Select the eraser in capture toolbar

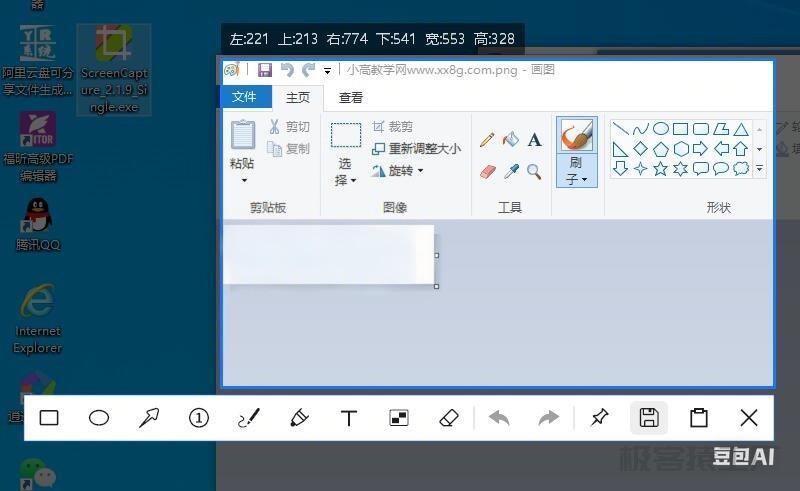click(449, 418)
